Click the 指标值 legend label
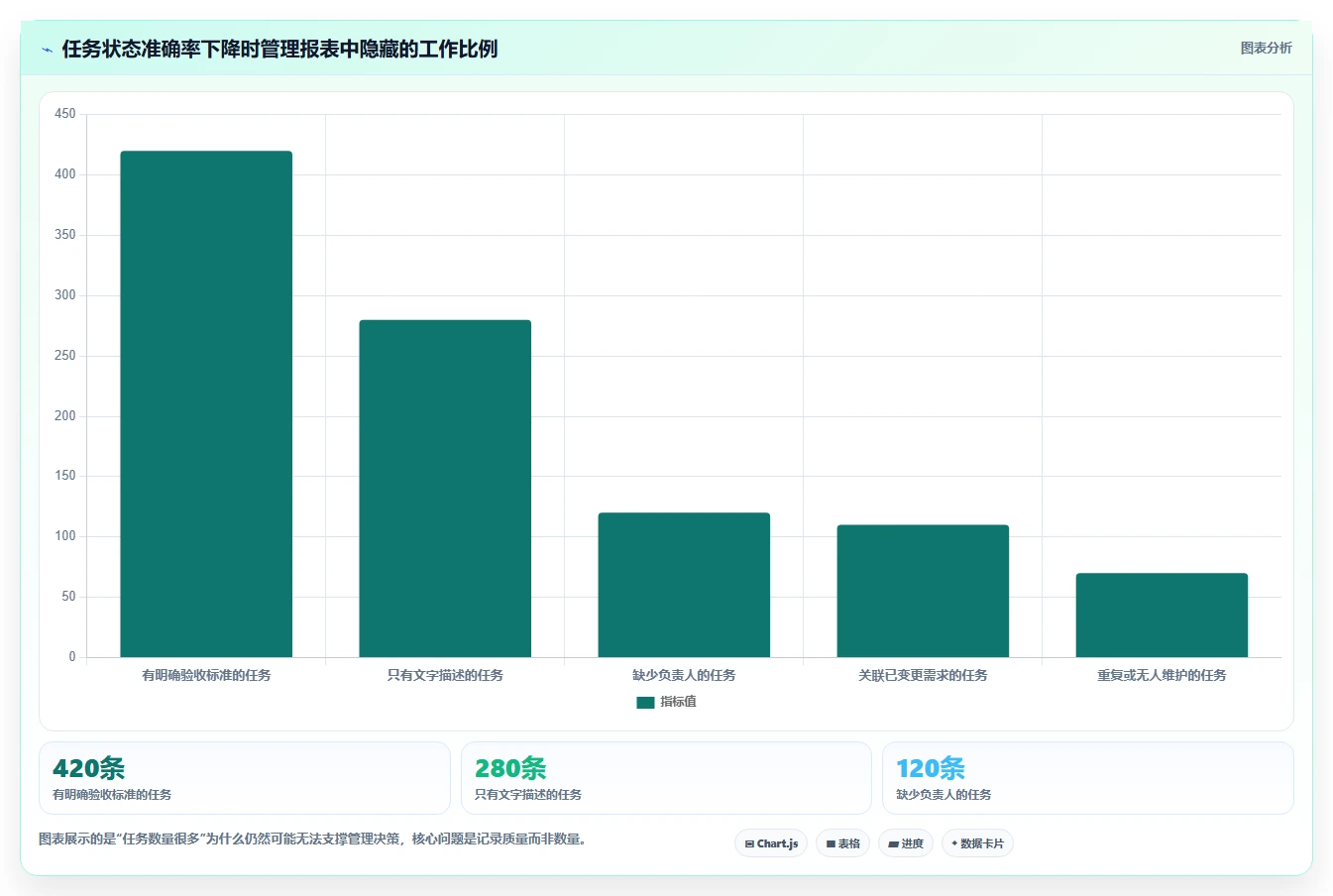Screen dimensions: 1333x896 pos(679,702)
